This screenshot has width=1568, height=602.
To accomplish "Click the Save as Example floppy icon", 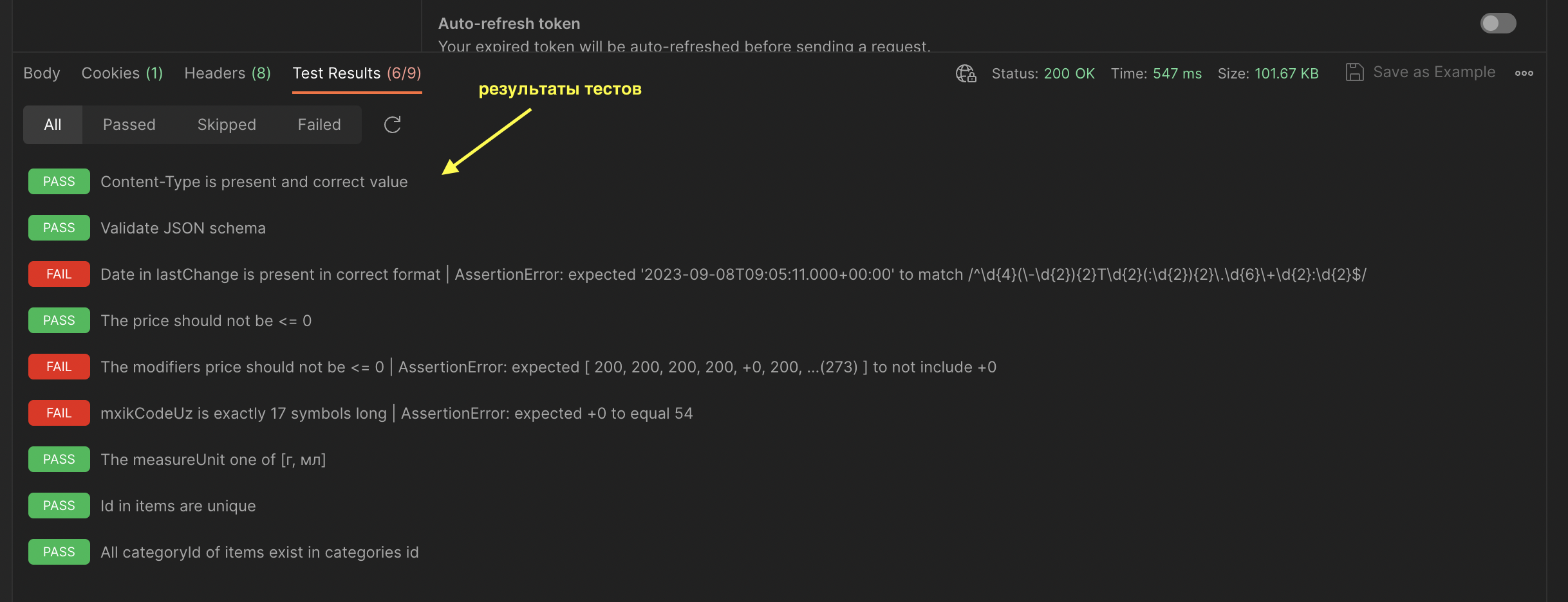I will (1354, 72).
